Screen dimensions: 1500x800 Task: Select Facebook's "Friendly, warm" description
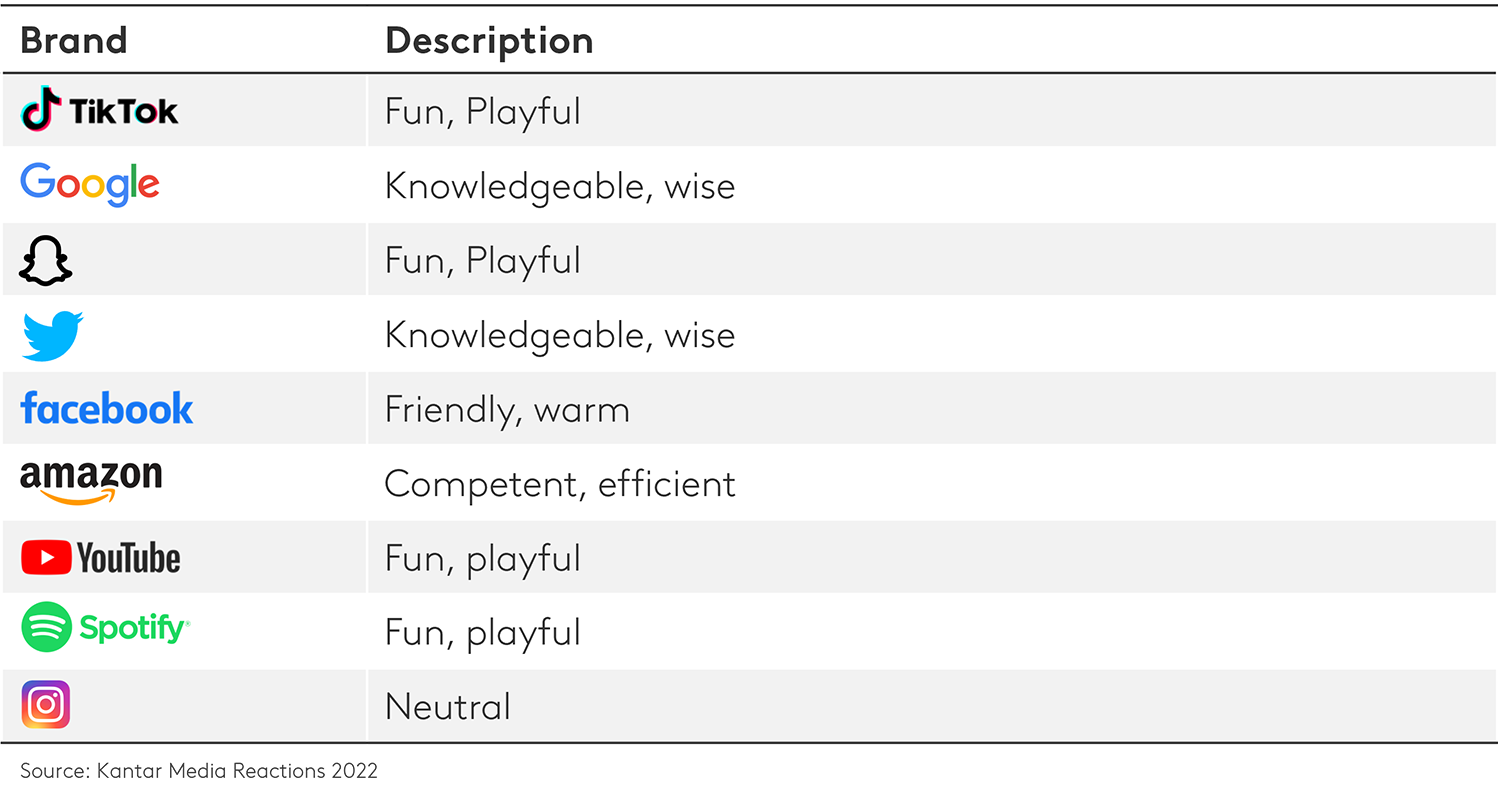pyautogui.click(x=507, y=410)
